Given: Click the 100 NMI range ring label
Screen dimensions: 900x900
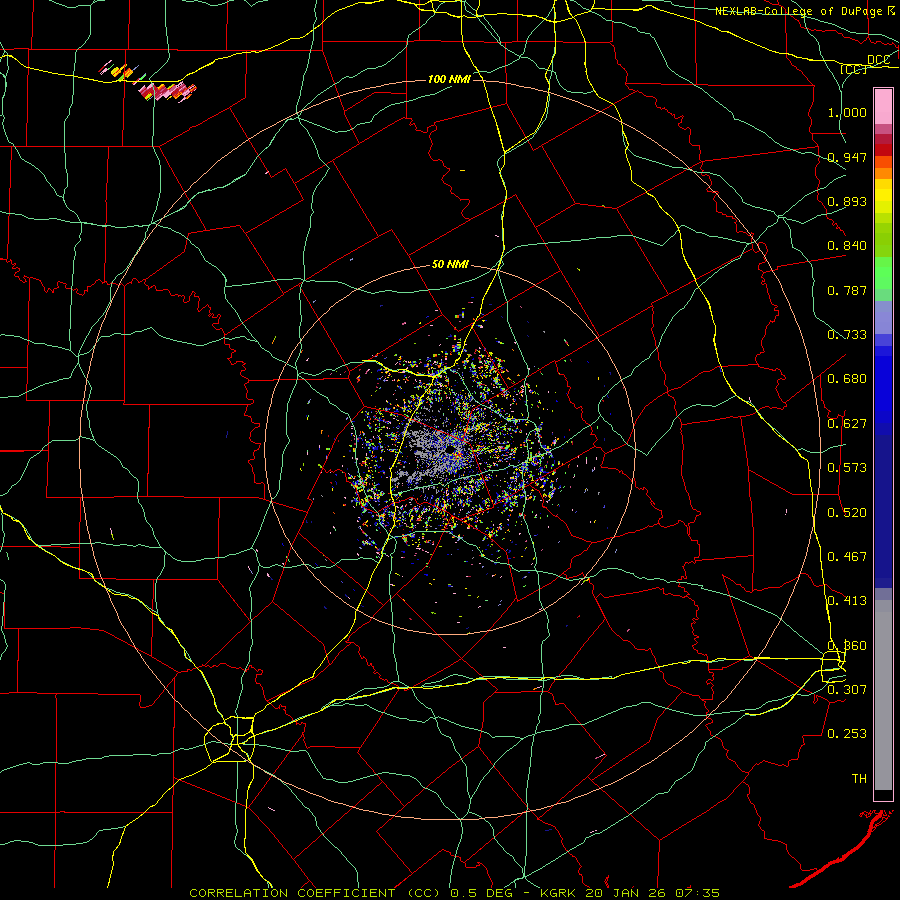Looking at the screenshot, I should point(449,79).
